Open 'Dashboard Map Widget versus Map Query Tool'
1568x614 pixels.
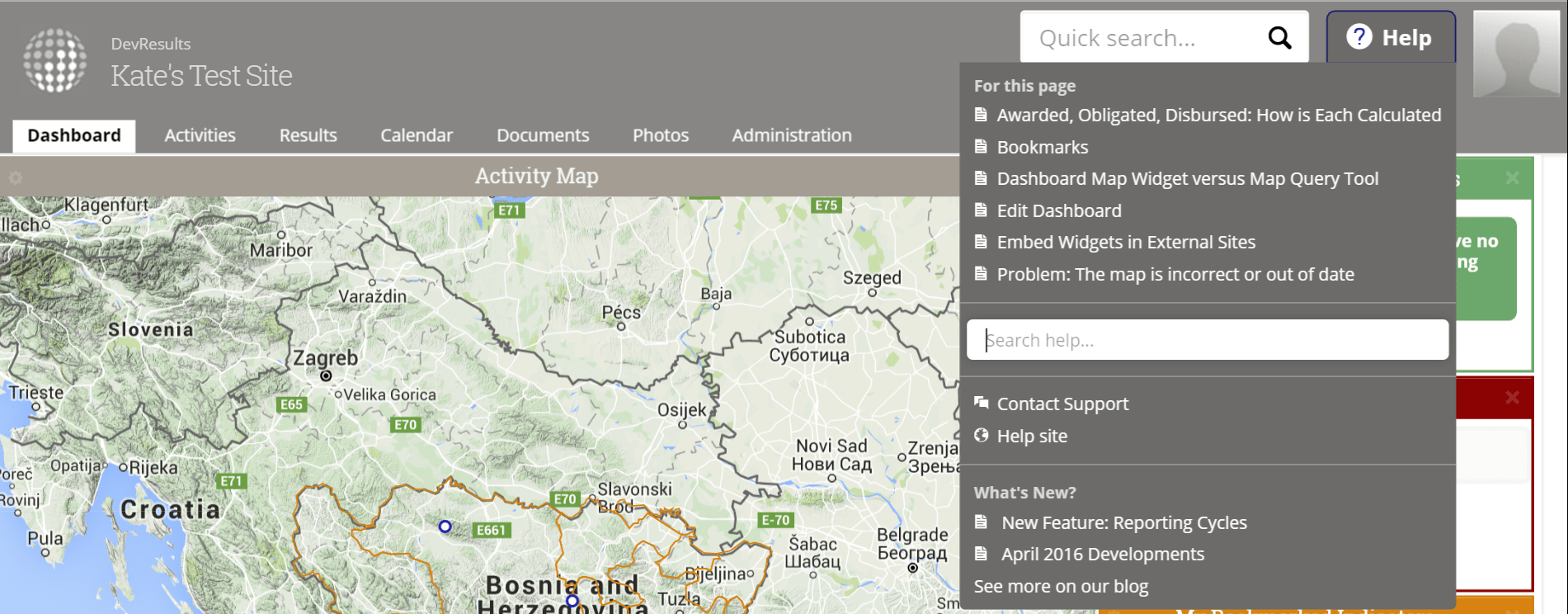(1188, 178)
